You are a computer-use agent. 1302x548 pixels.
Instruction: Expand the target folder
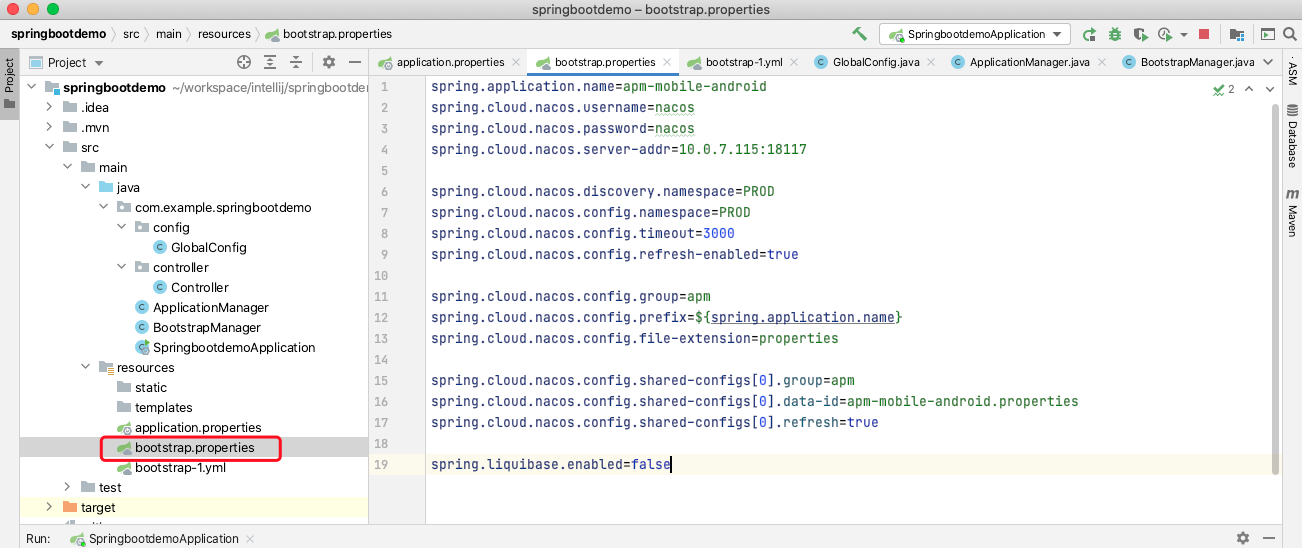point(49,507)
